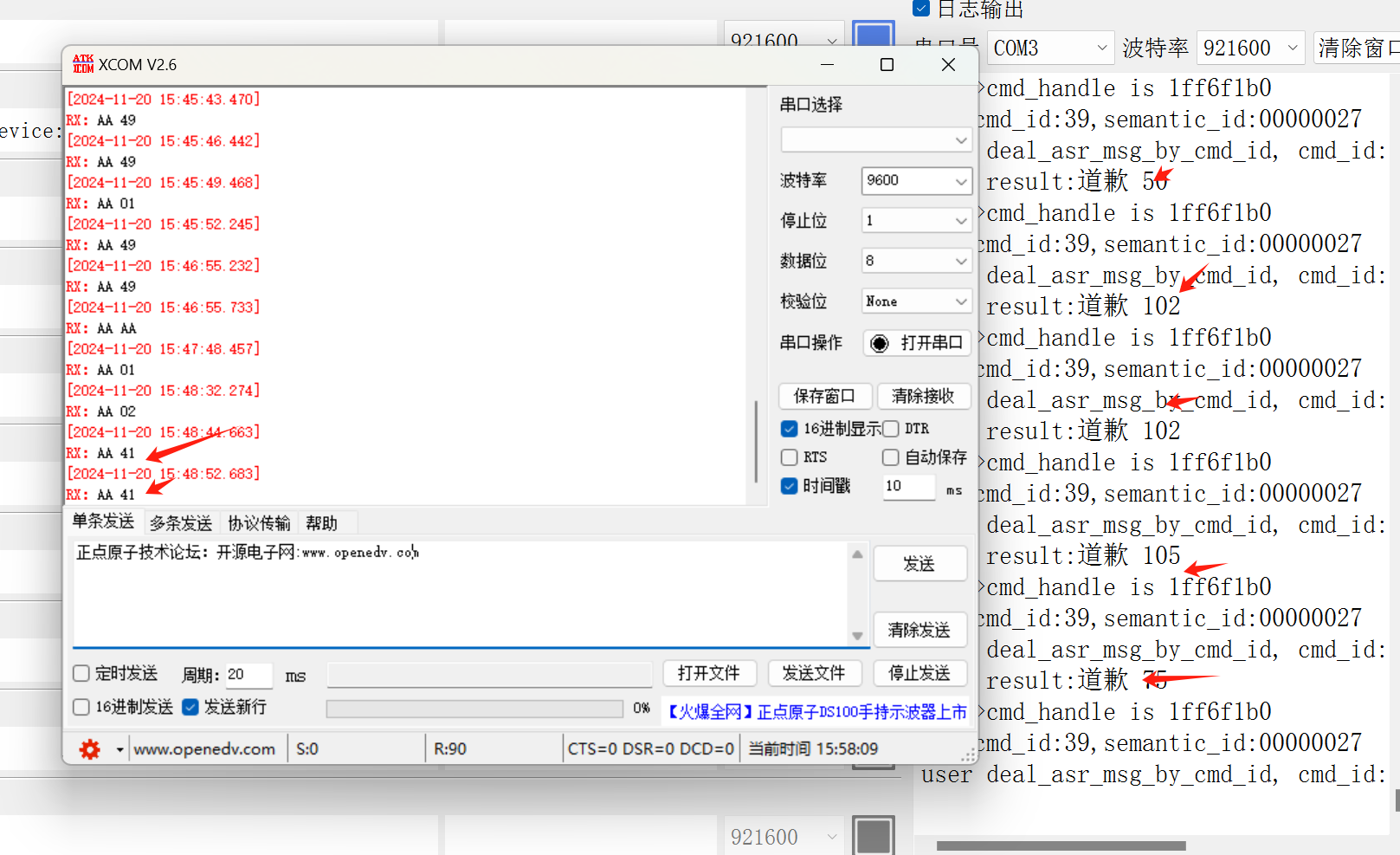Click the XCOM logo in the title bar
Viewport: 1400px width, 855px height.
[x=83, y=63]
